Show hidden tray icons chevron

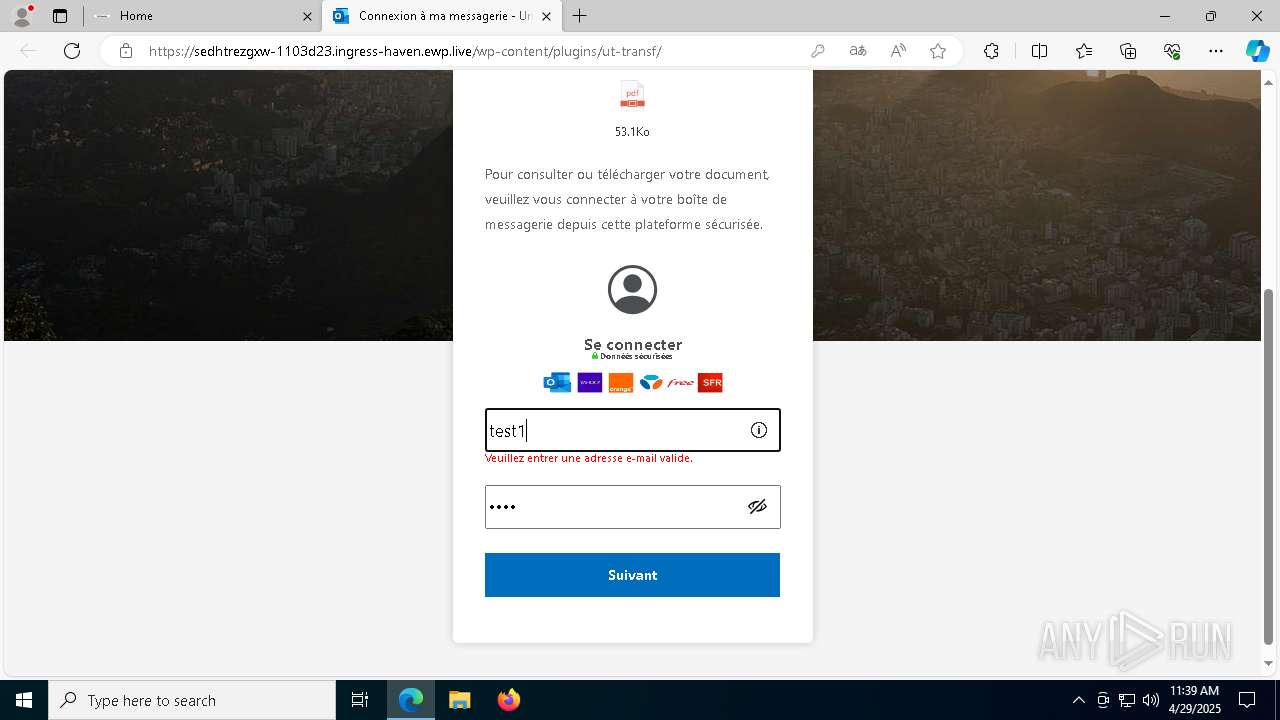point(1078,700)
